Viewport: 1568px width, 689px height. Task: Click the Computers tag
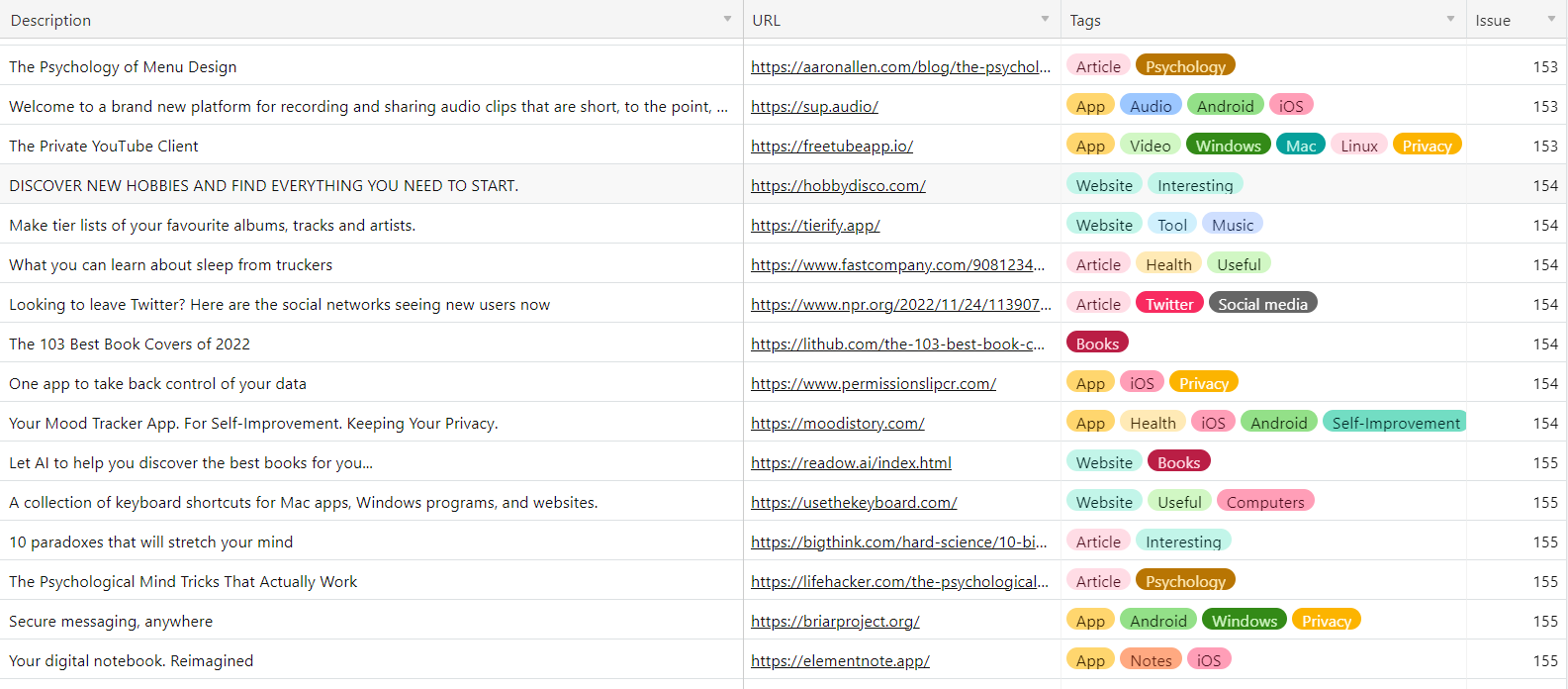(x=1265, y=501)
